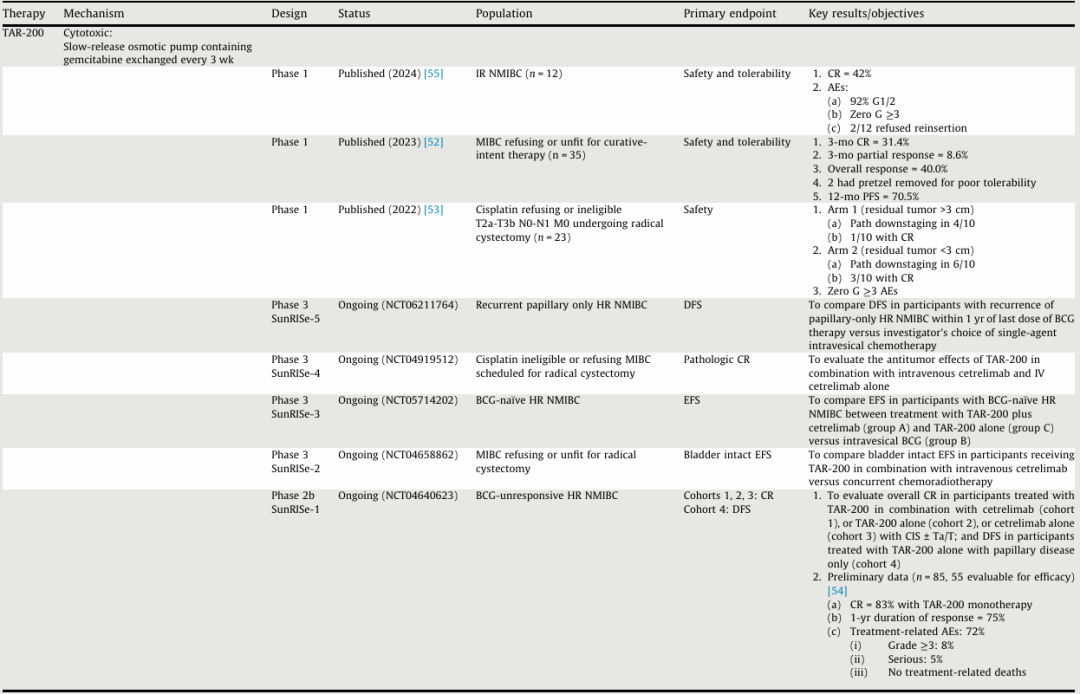The width and height of the screenshot is (1080, 694).
Task: Click the "Mechanism" column header
Action: coord(94,13)
